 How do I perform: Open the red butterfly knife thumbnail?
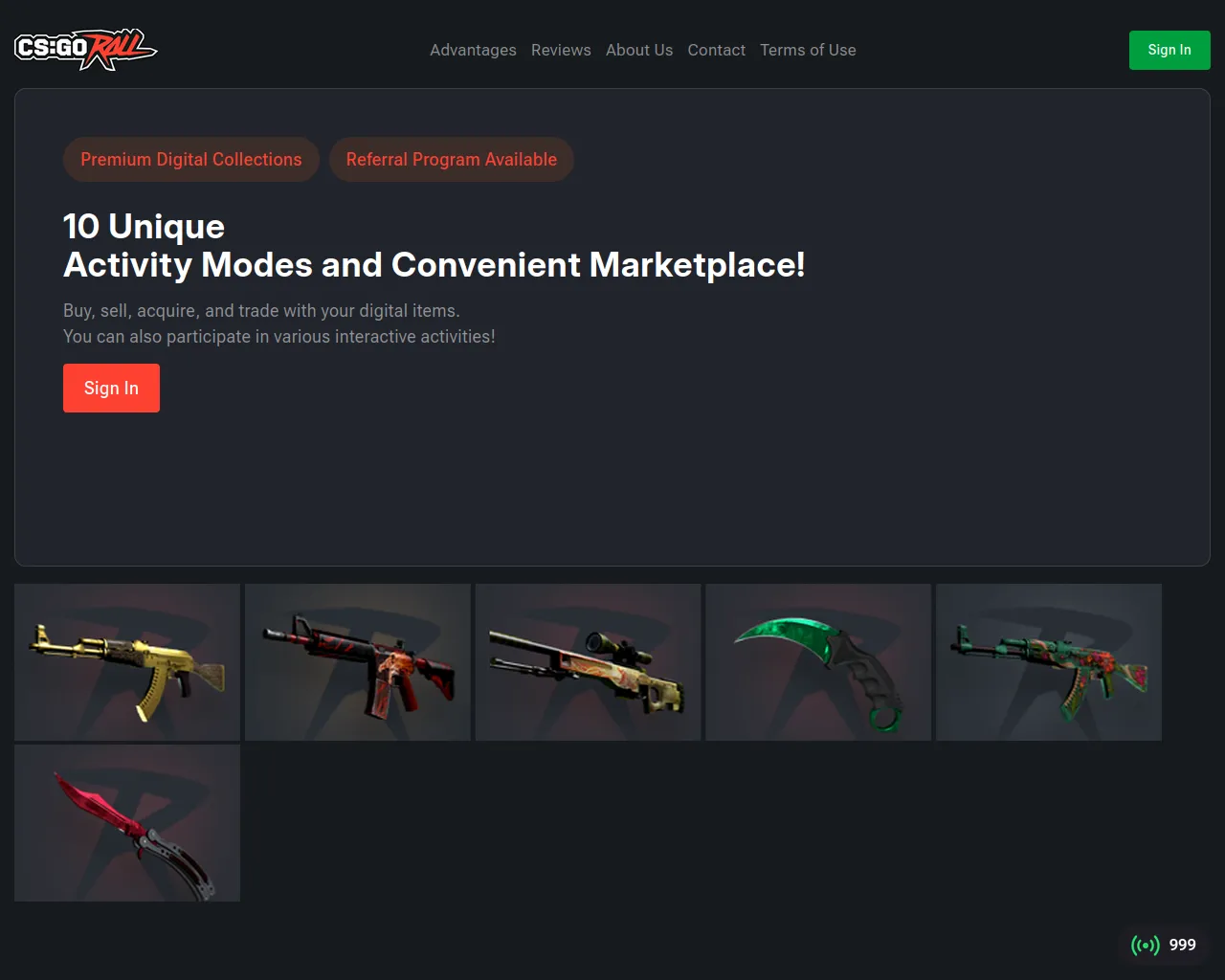[x=127, y=823]
